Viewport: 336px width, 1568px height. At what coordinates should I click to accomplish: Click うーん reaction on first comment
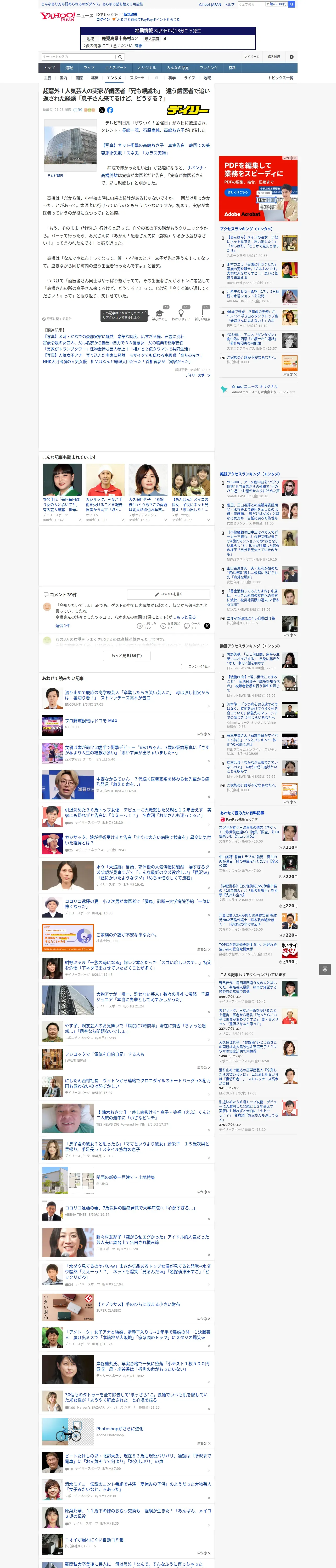tap(192, 625)
